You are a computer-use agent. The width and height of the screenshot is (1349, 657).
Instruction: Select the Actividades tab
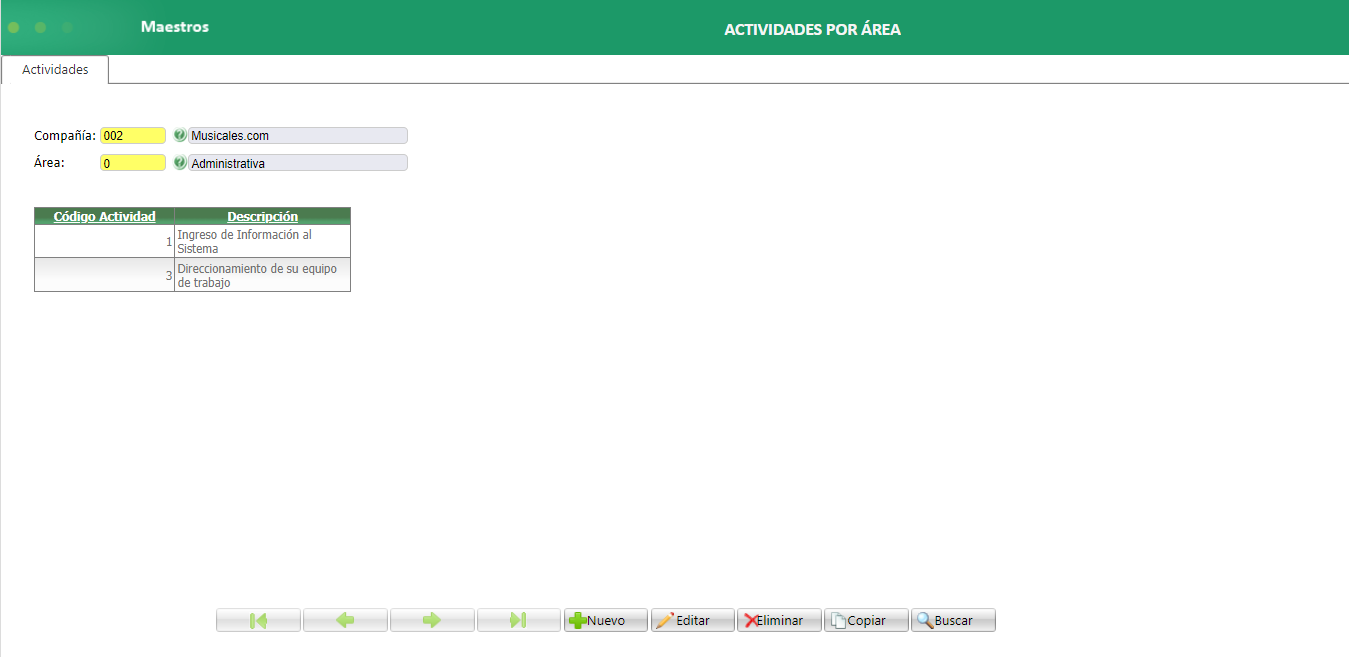[x=55, y=70]
